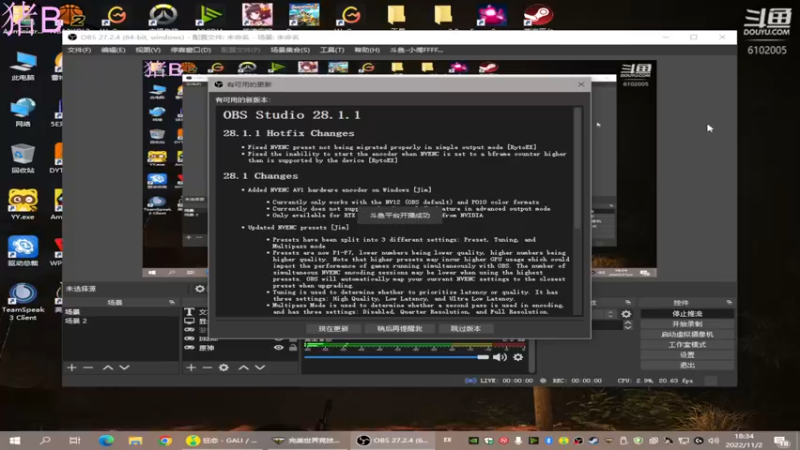Open the 停靠窗口(D) menu in OBS

[191, 50]
